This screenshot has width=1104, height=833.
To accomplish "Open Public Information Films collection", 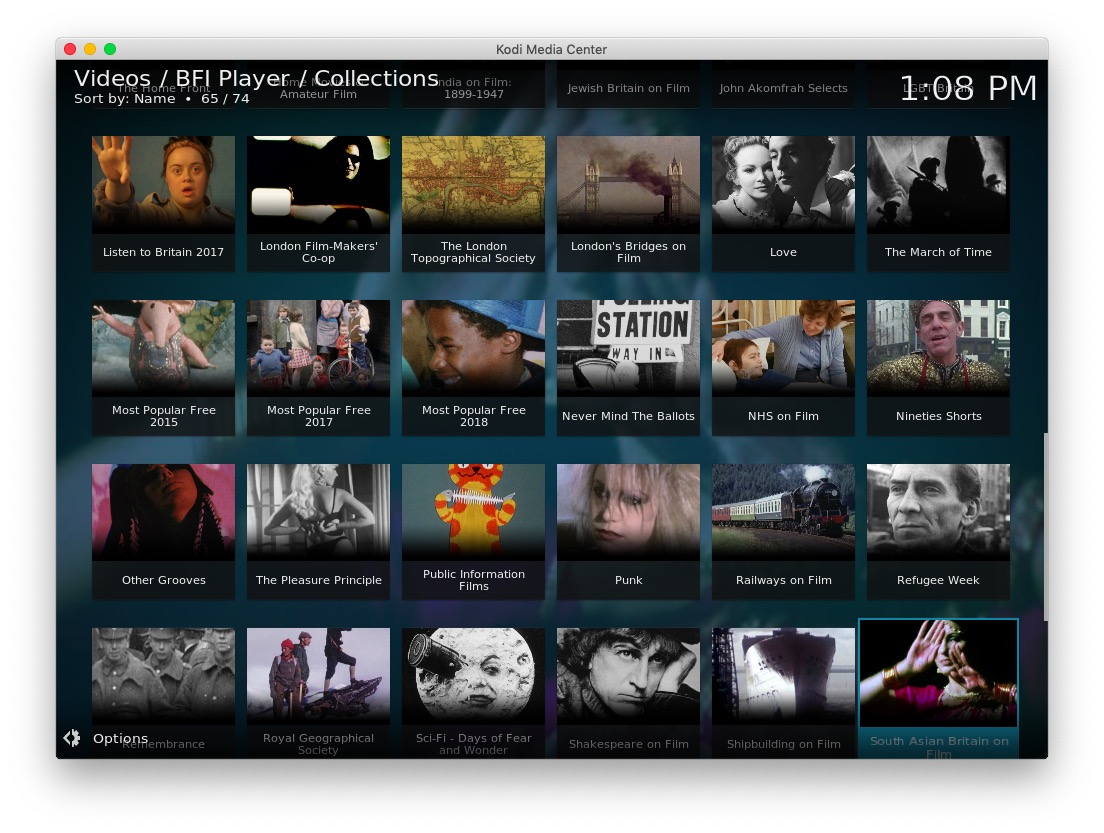I will (473, 531).
